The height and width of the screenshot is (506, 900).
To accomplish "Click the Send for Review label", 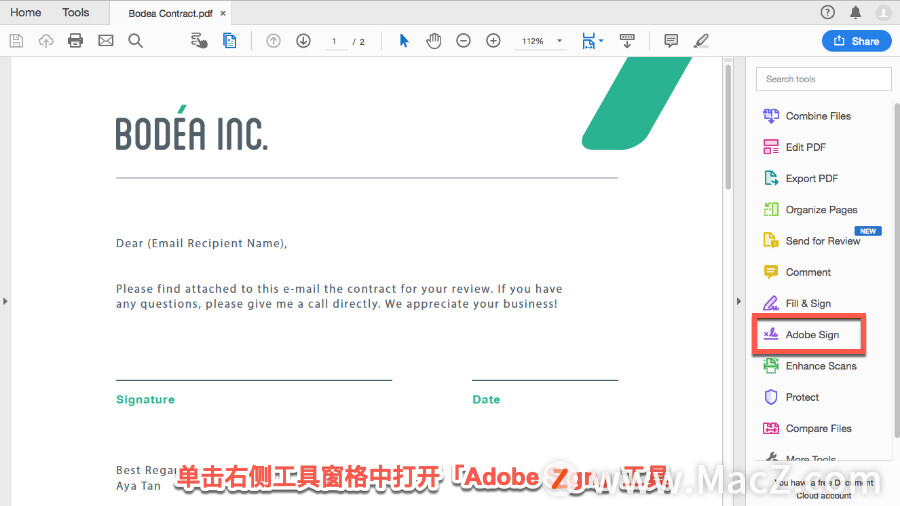I will (823, 241).
